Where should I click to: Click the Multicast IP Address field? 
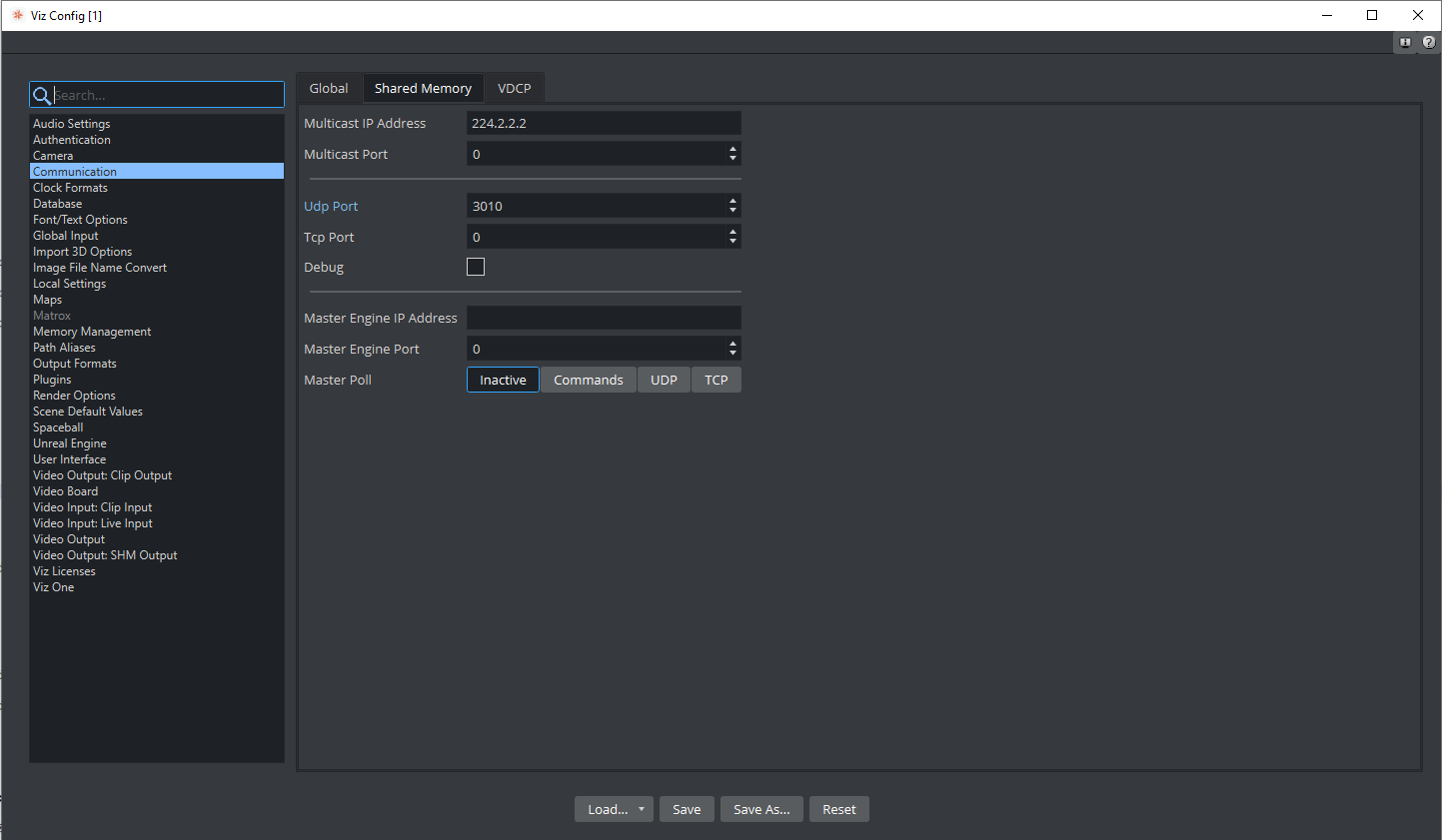tap(603, 123)
